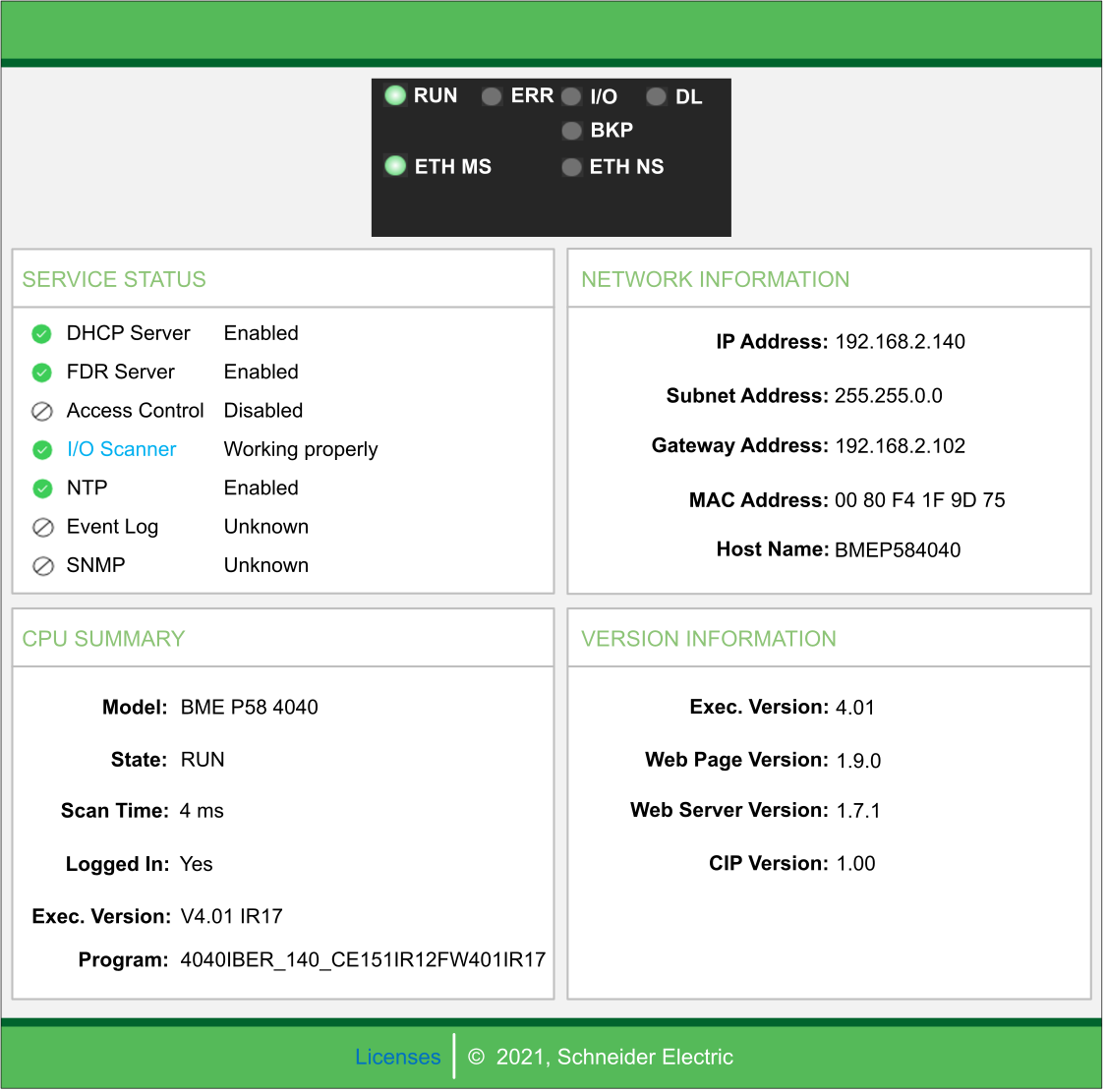Click DHCP Server green check icon

[42, 334]
